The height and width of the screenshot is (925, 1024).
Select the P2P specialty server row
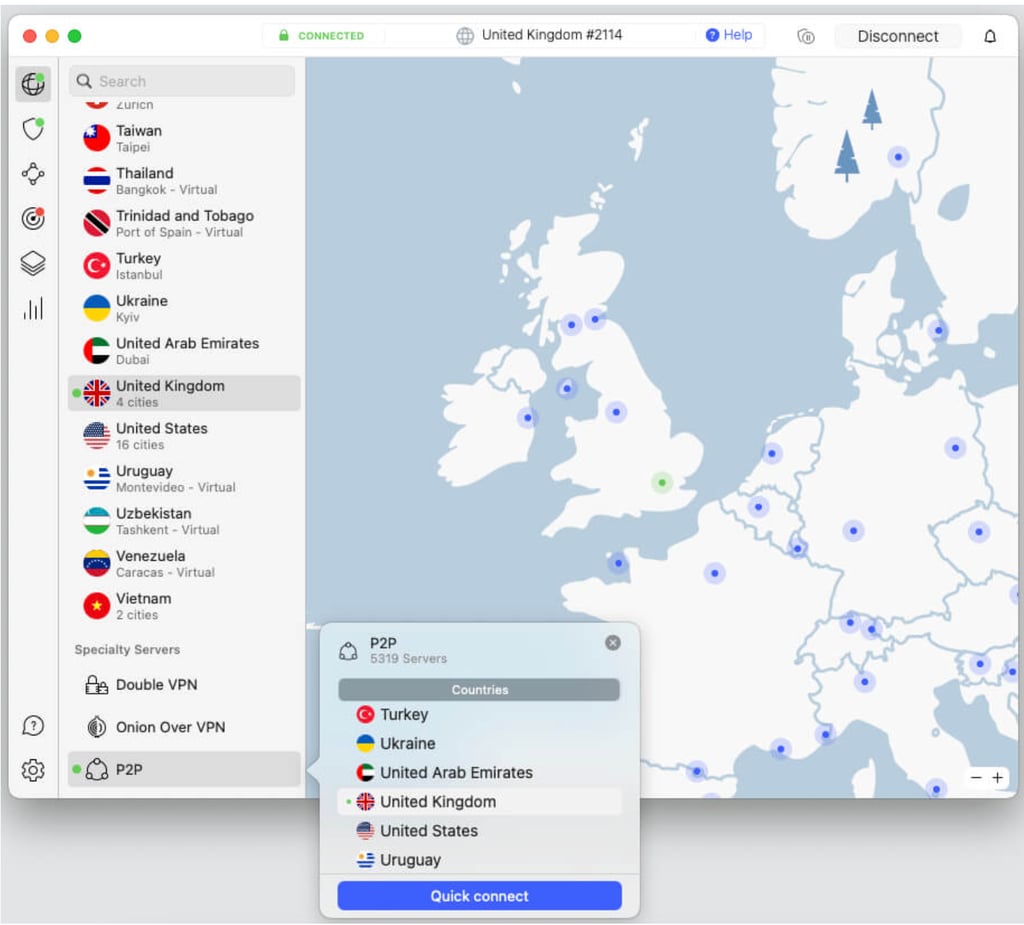click(184, 769)
